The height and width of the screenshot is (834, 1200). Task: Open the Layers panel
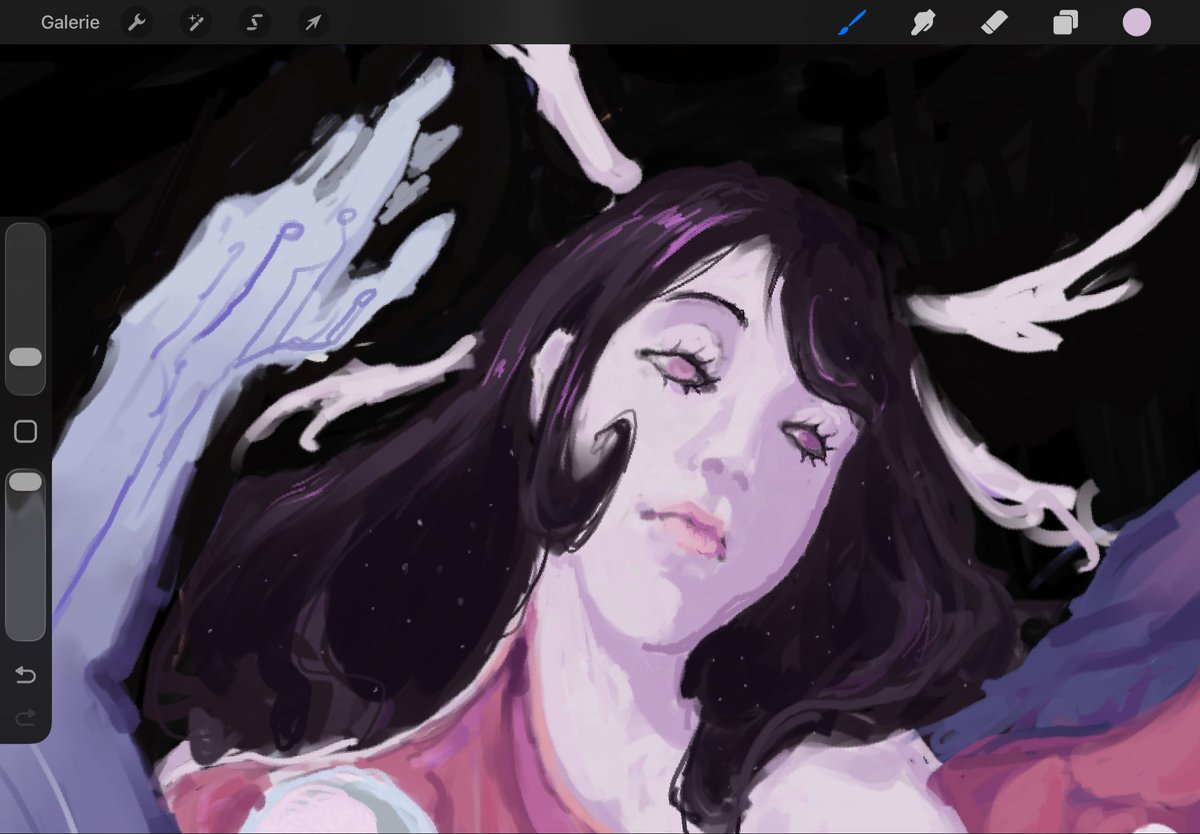click(x=1065, y=22)
